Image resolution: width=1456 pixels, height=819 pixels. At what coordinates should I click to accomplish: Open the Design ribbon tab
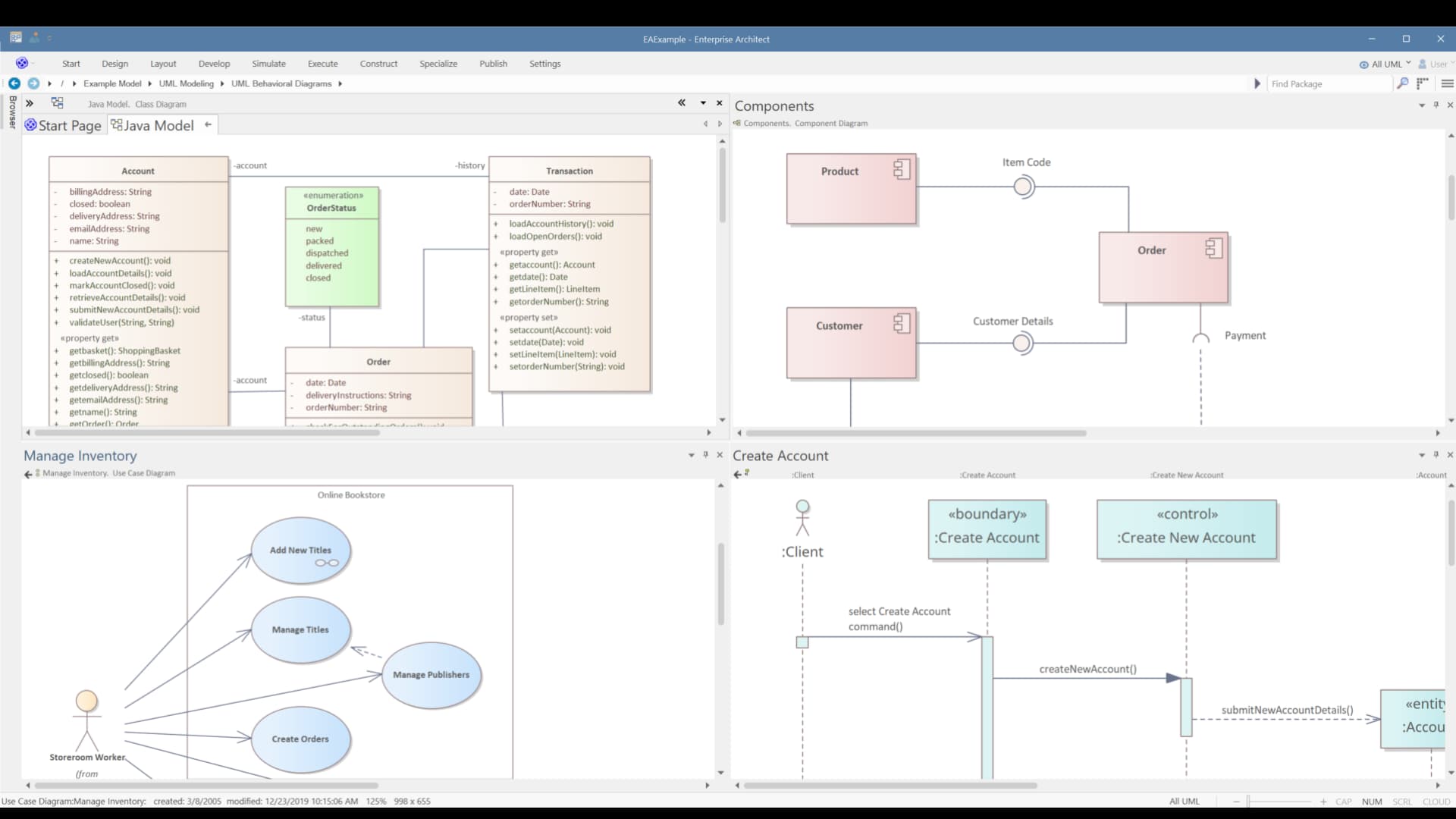pos(115,64)
